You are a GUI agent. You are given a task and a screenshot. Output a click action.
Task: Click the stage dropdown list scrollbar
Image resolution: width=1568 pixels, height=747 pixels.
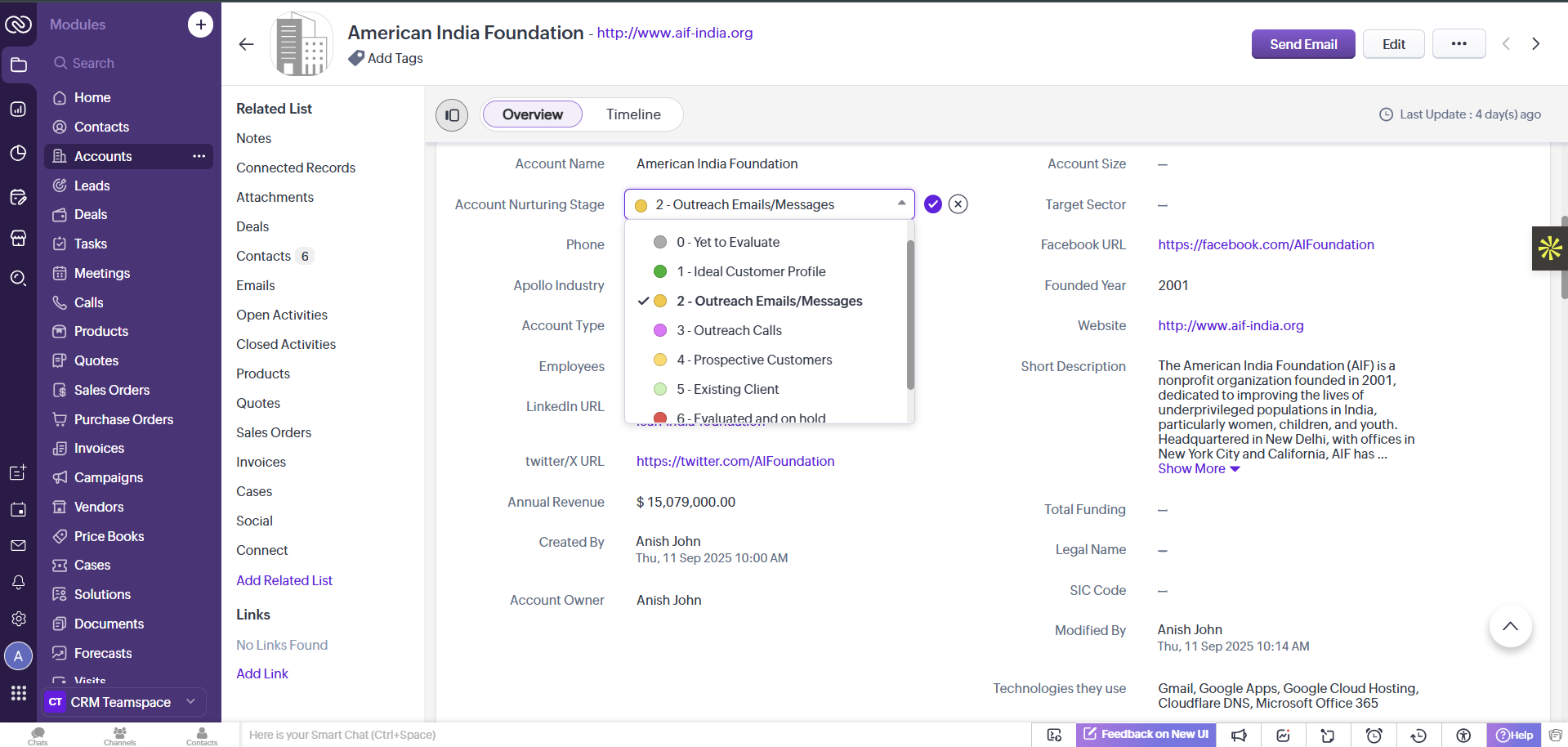click(910, 315)
